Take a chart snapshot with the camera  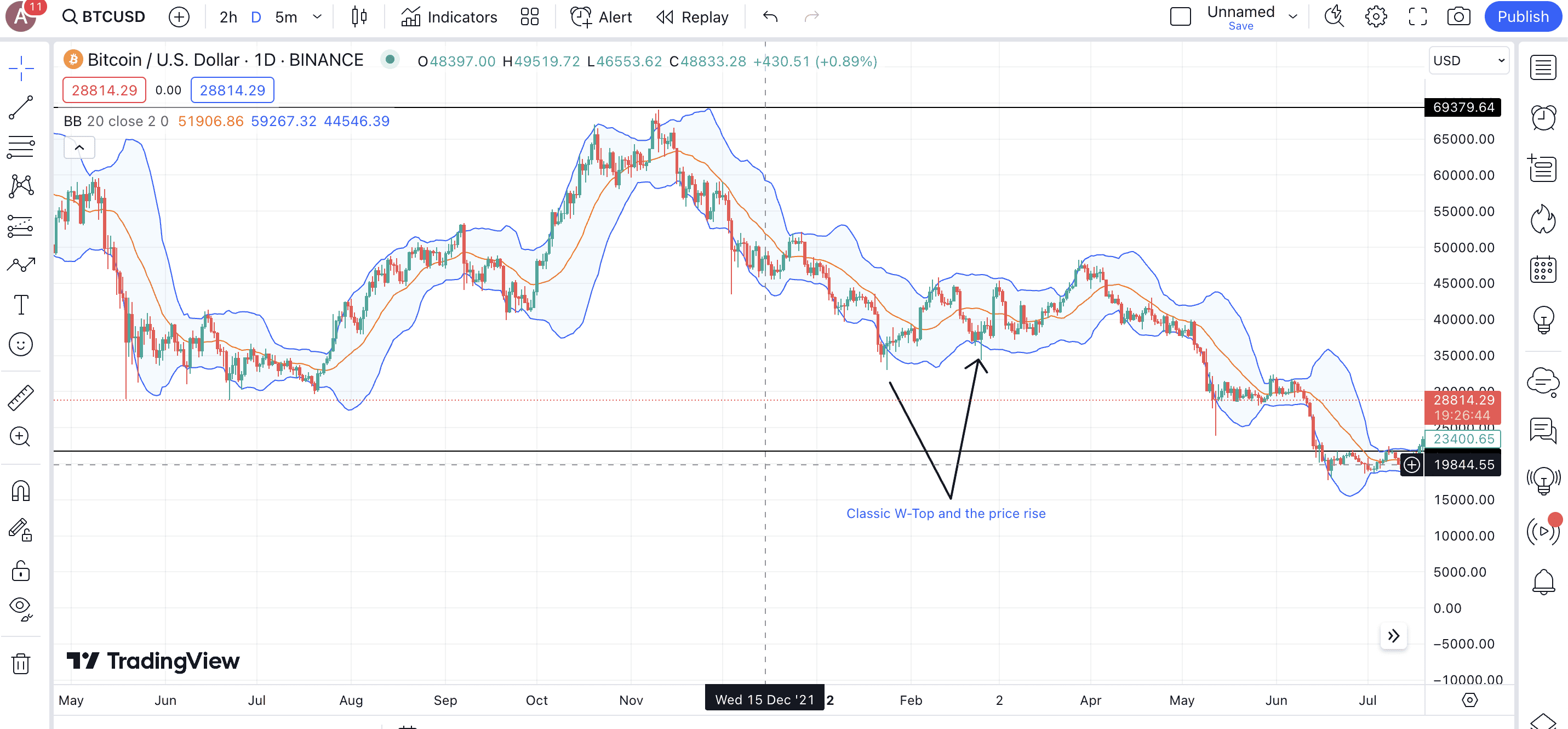tap(1458, 16)
